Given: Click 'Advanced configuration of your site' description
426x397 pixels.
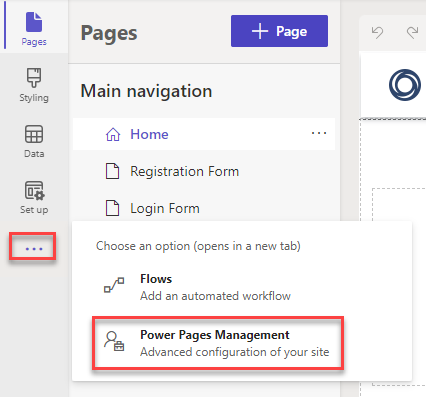Looking at the screenshot, I should [x=235, y=352].
